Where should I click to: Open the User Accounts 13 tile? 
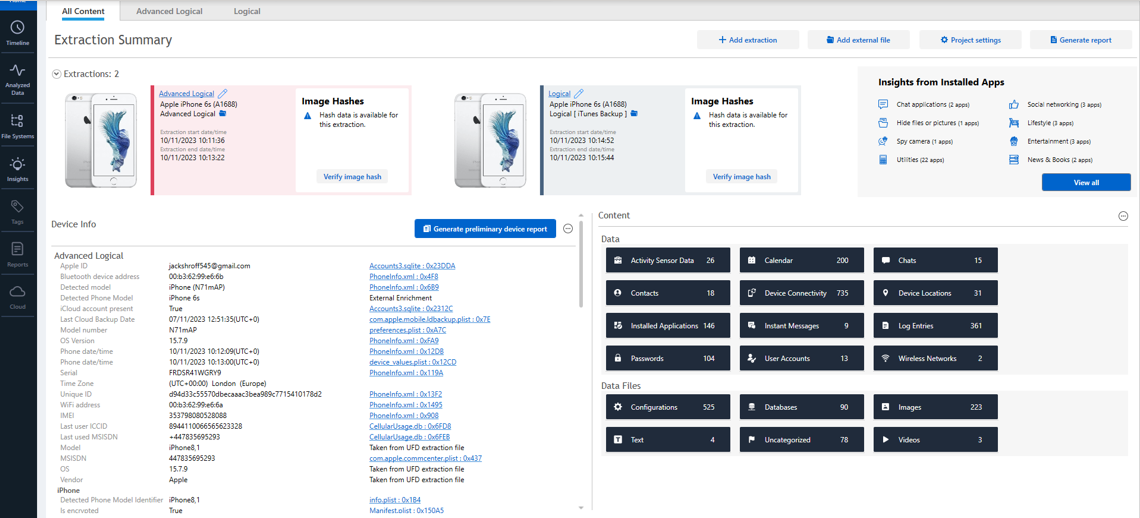click(x=802, y=359)
